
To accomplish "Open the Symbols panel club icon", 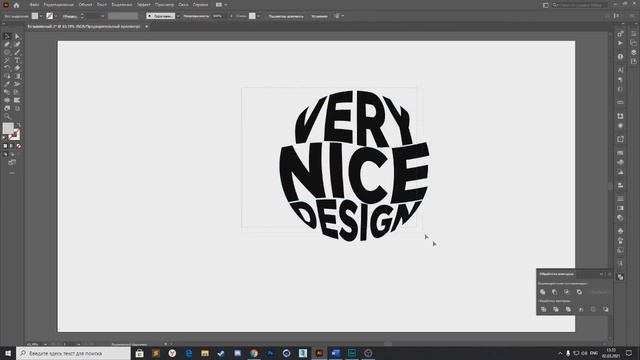I will (x=620, y=231).
